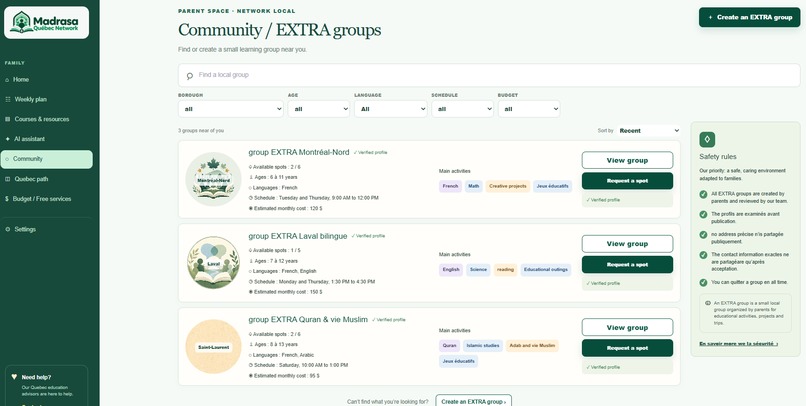The height and width of the screenshot is (406, 806).
Task: Select the Math activity tag
Action: (473, 186)
